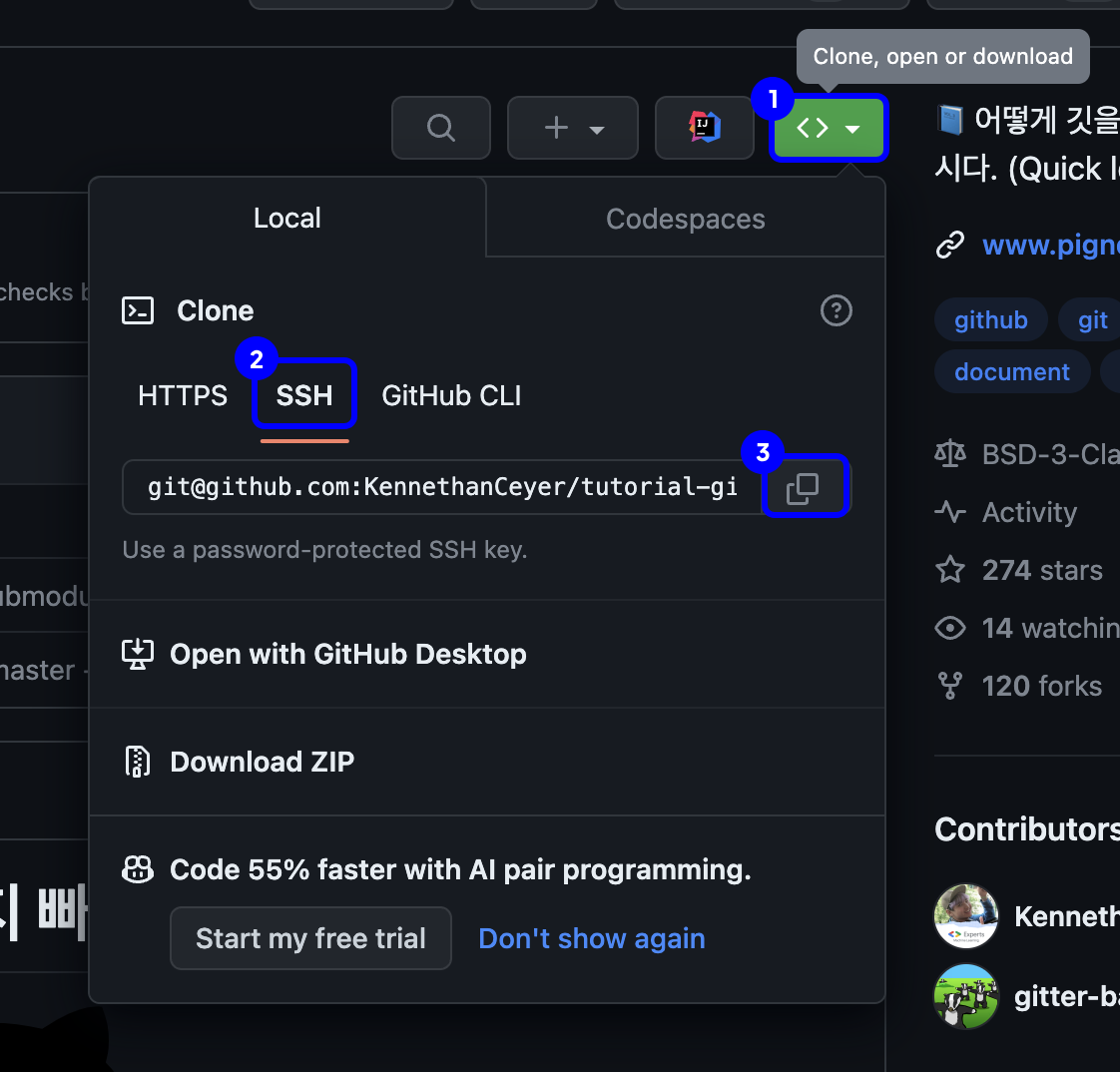Click the document topic tag
1120x1072 pixels.
click(x=1012, y=371)
